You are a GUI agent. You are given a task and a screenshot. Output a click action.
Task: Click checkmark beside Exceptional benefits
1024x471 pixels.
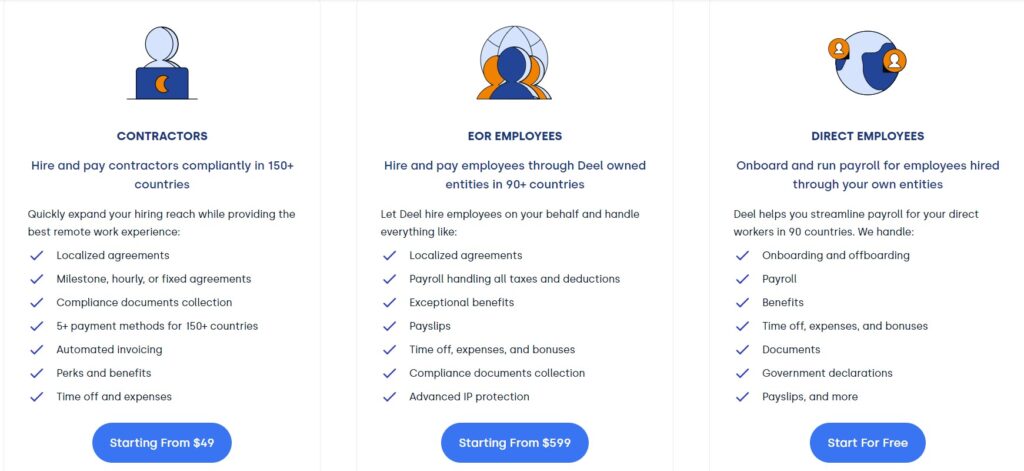pyautogui.click(x=390, y=302)
